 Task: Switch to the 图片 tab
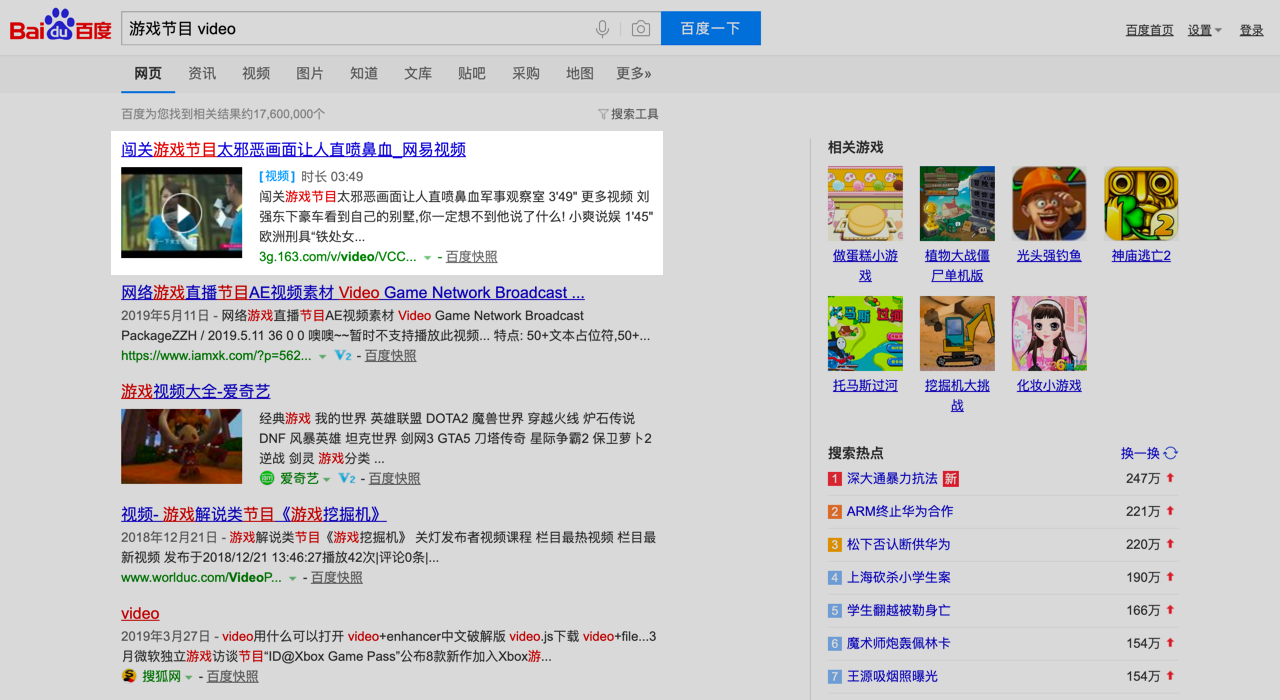[310, 73]
